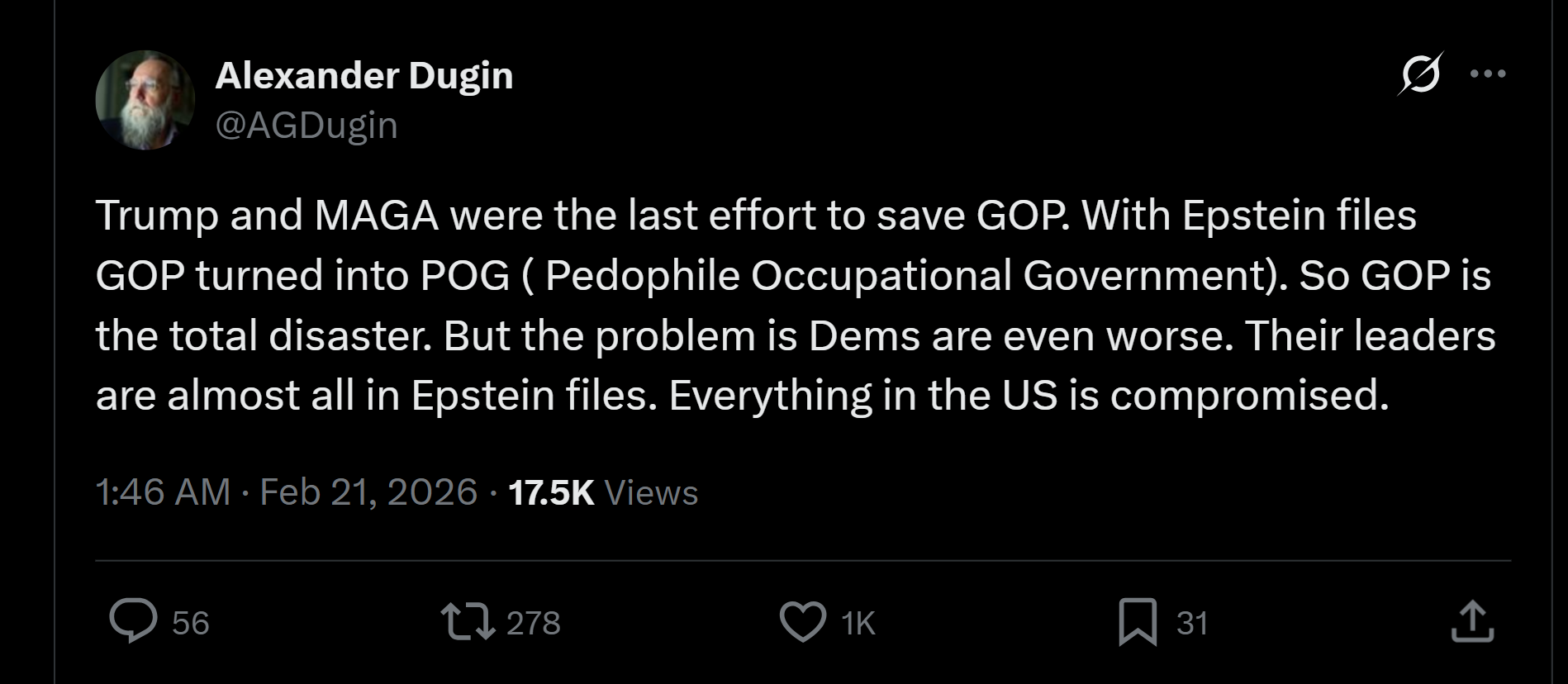Click the 31 bookmarks count
The image size is (1568, 684).
click(x=1191, y=623)
